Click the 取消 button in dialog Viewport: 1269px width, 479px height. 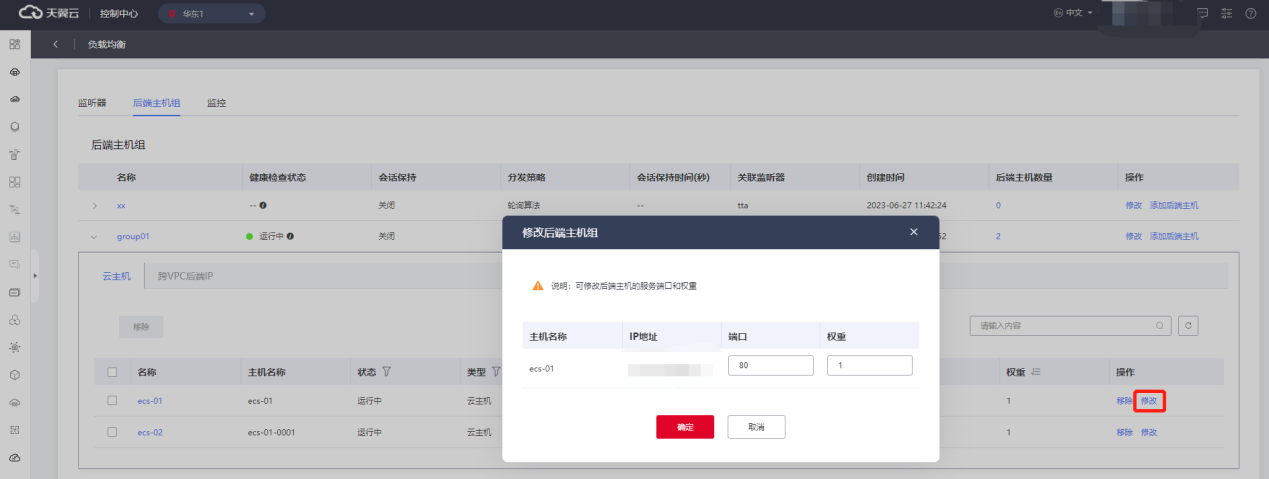click(756, 427)
